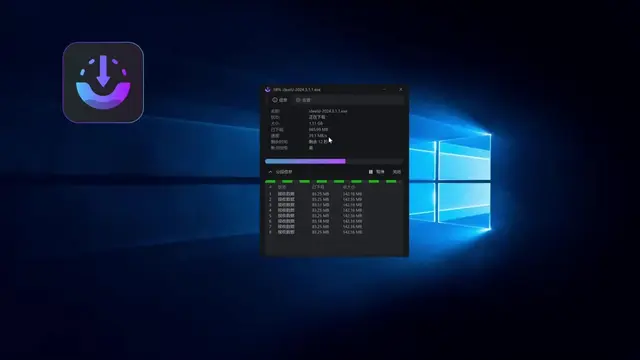Select connection row number 4
The image size is (640, 360).
(x=334, y=210)
